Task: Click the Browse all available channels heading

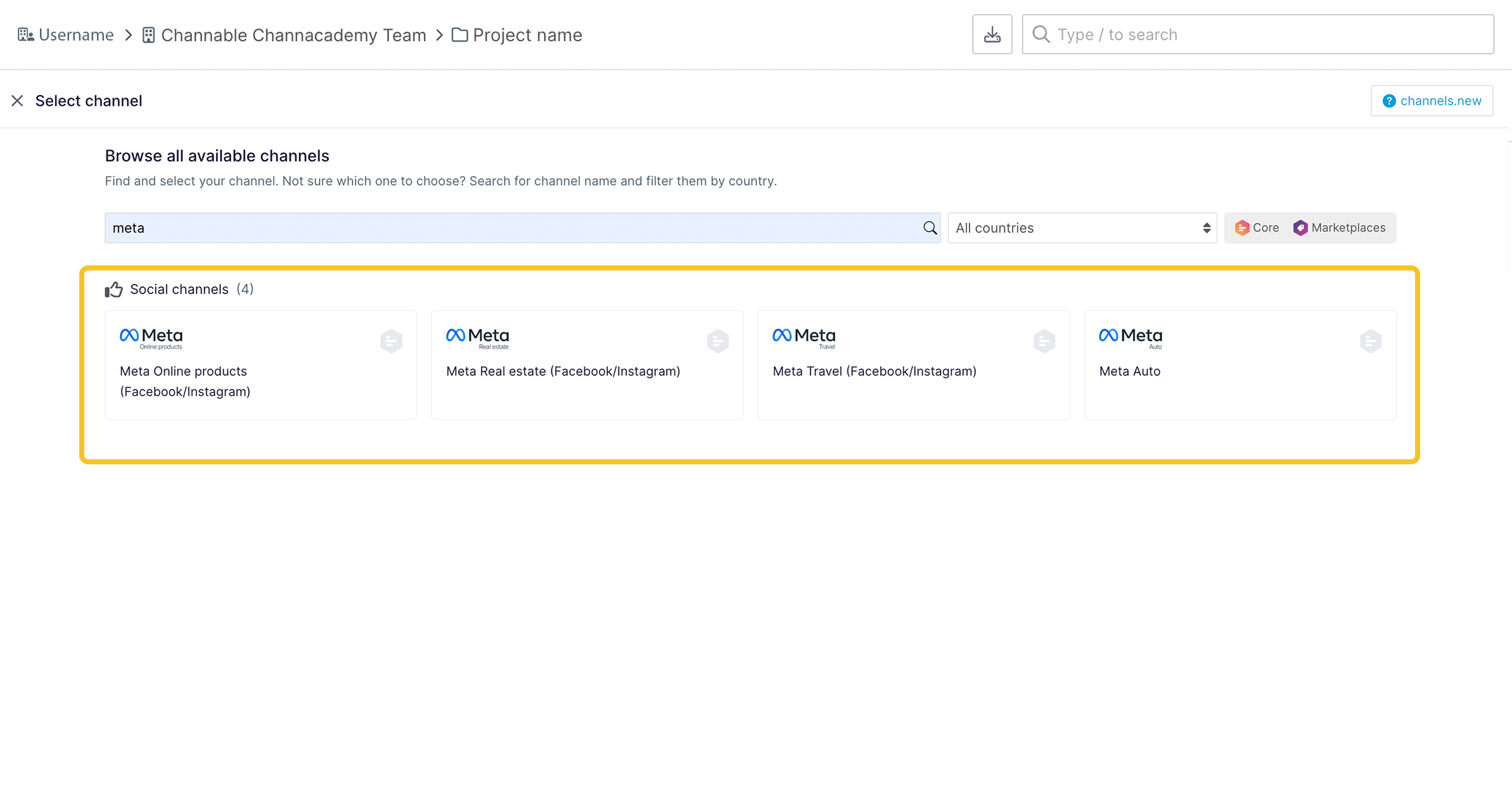Action: coord(217,156)
